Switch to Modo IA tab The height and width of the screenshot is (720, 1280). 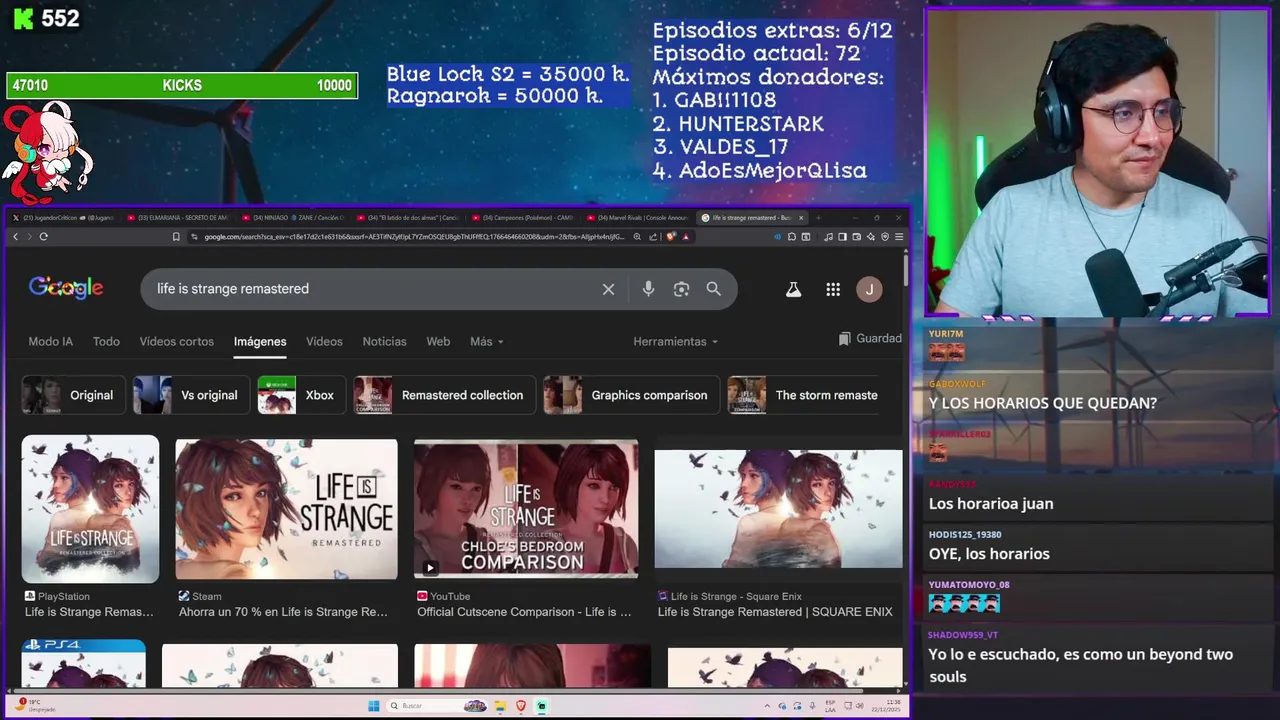pos(51,342)
